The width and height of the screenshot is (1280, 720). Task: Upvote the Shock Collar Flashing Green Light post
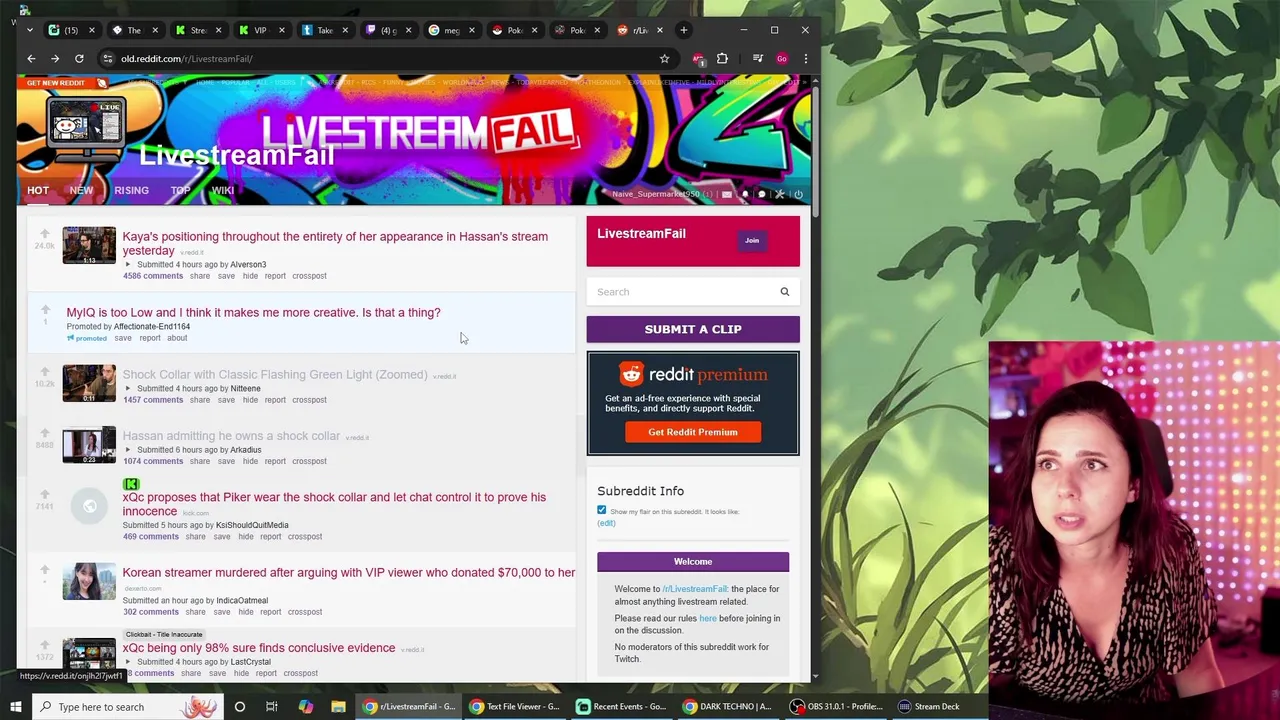tap(44, 372)
